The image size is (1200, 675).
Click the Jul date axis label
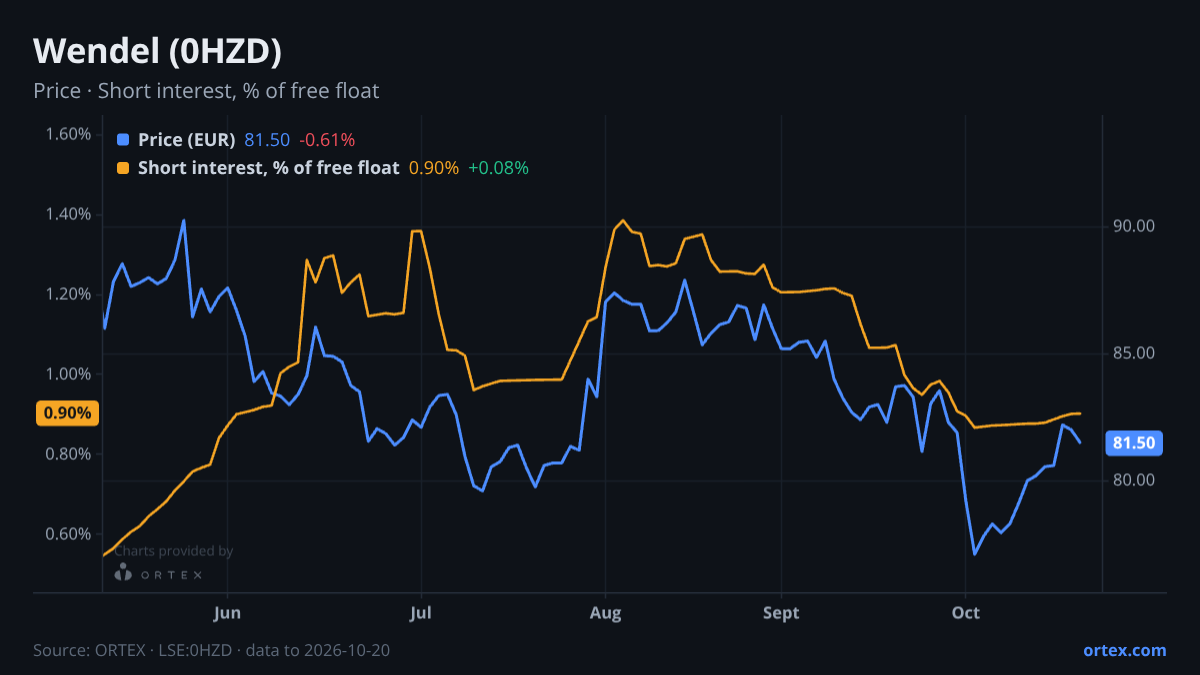click(421, 613)
